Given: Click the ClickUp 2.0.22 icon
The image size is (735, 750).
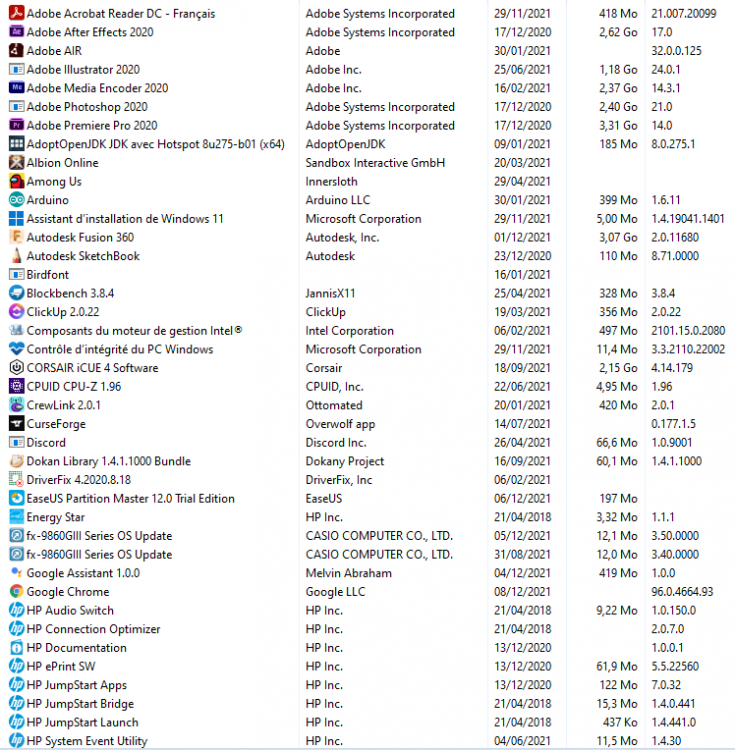Looking at the screenshot, I should click(x=16, y=311).
